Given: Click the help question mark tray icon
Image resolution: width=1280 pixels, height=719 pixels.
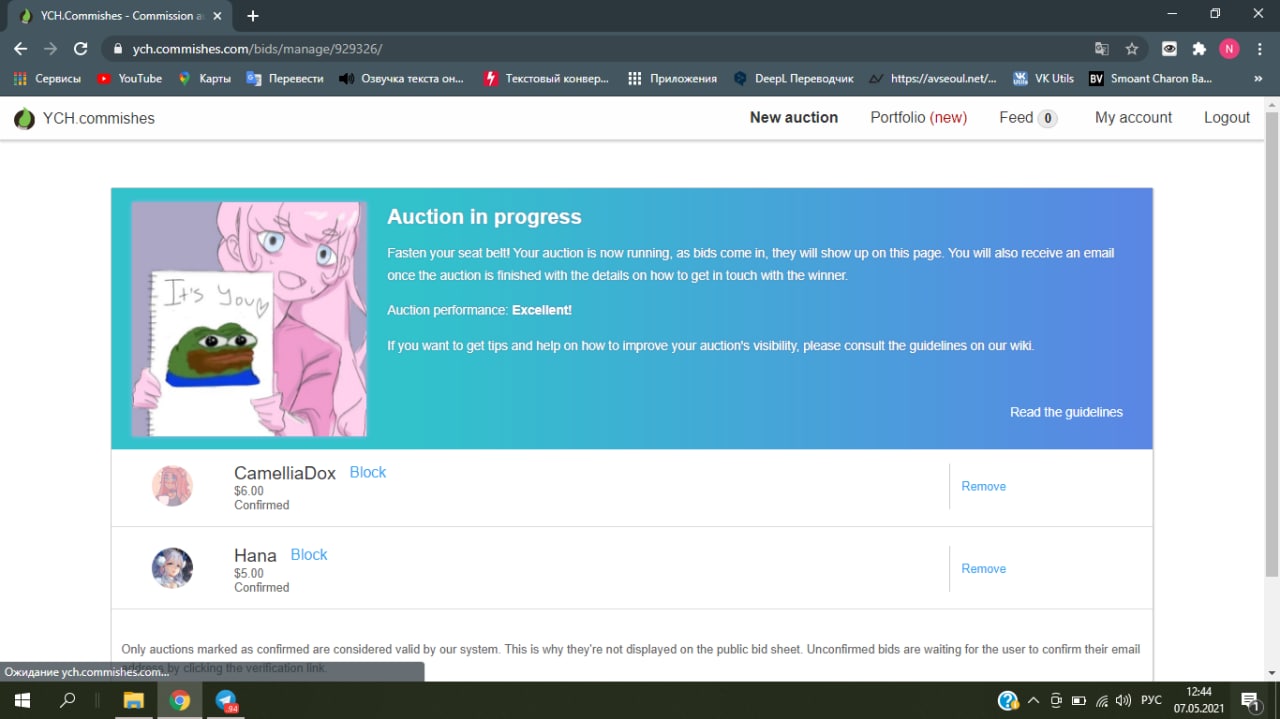Looking at the screenshot, I should pyautogui.click(x=1008, y=700).
